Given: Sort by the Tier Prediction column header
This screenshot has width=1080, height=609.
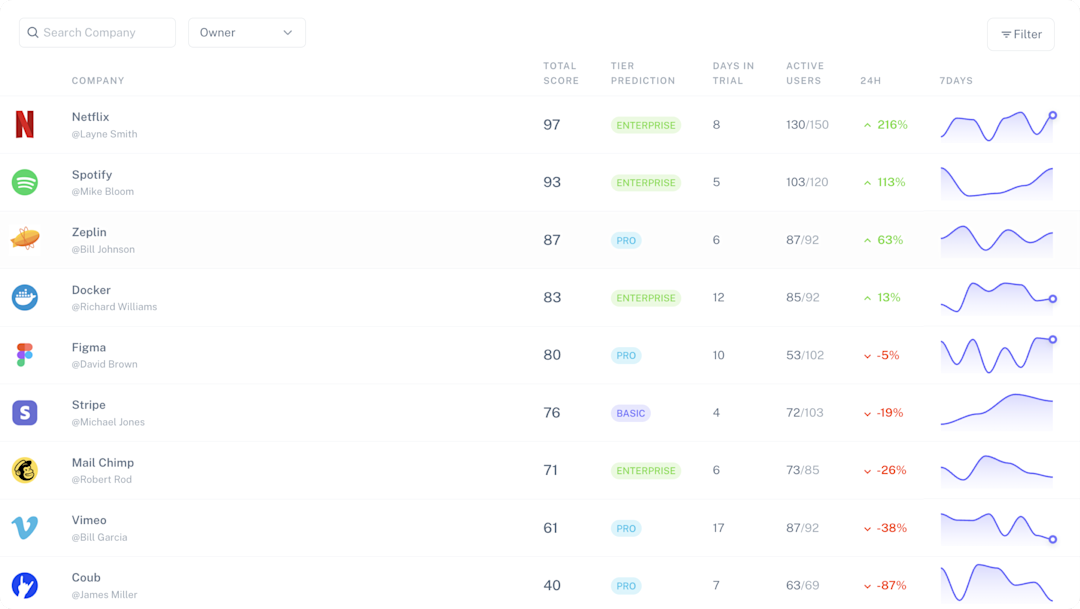Looking at the screenshot, I should click(643, 73).
